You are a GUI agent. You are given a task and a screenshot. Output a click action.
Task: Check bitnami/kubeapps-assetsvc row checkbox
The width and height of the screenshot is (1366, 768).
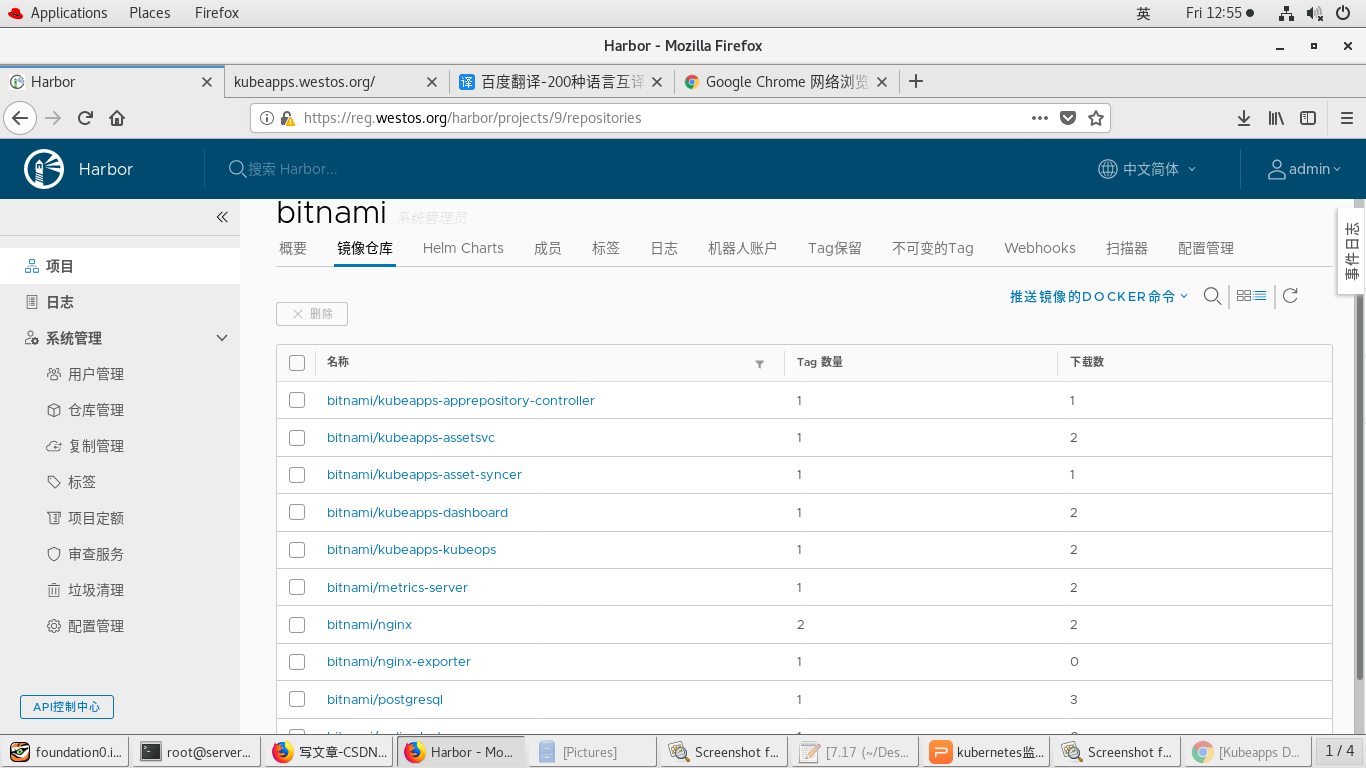[297, 437]
